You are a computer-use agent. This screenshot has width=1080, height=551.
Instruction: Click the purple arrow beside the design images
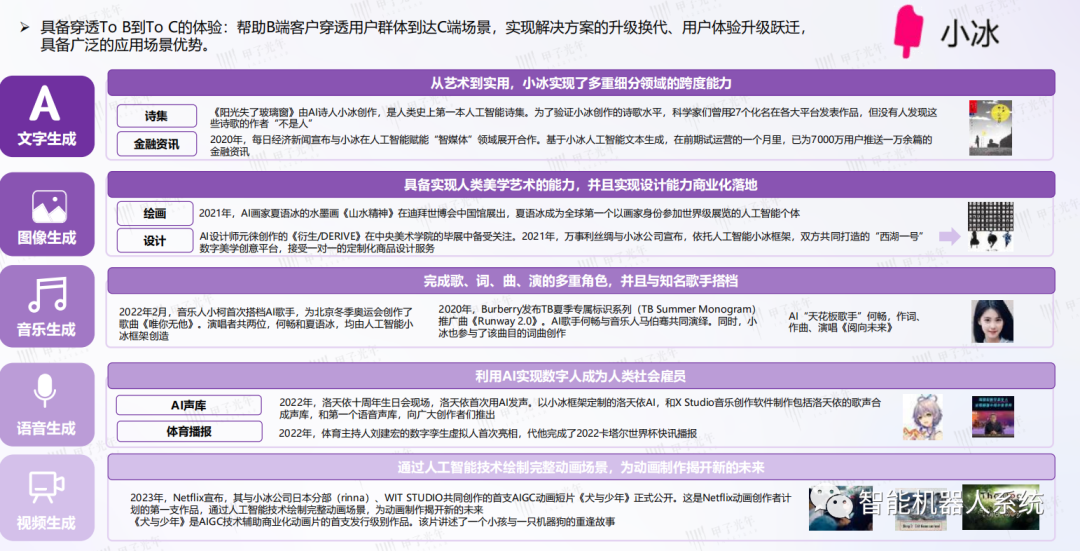click(950, 236)
